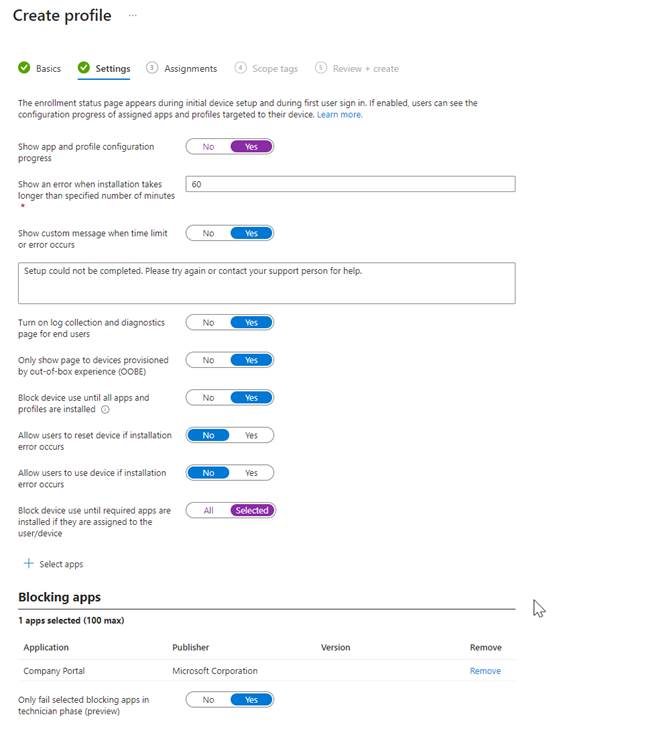Disable custom message on time limit error

click(x=208, y=233)
